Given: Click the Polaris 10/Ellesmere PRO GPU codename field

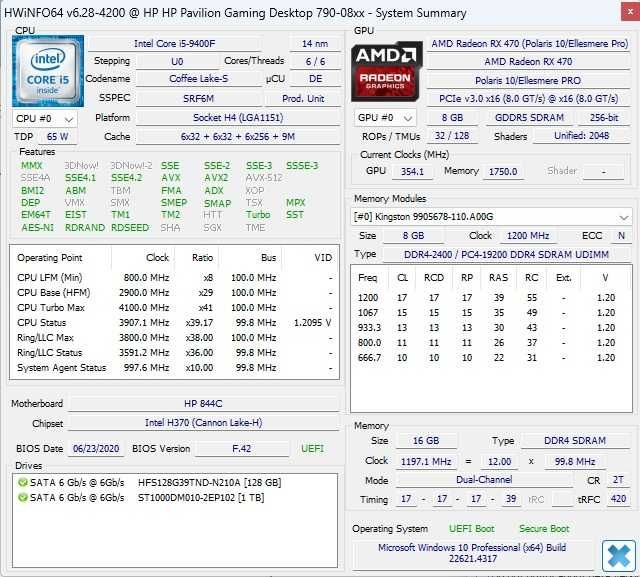Looking at the screenshot, I should [528, 80].
